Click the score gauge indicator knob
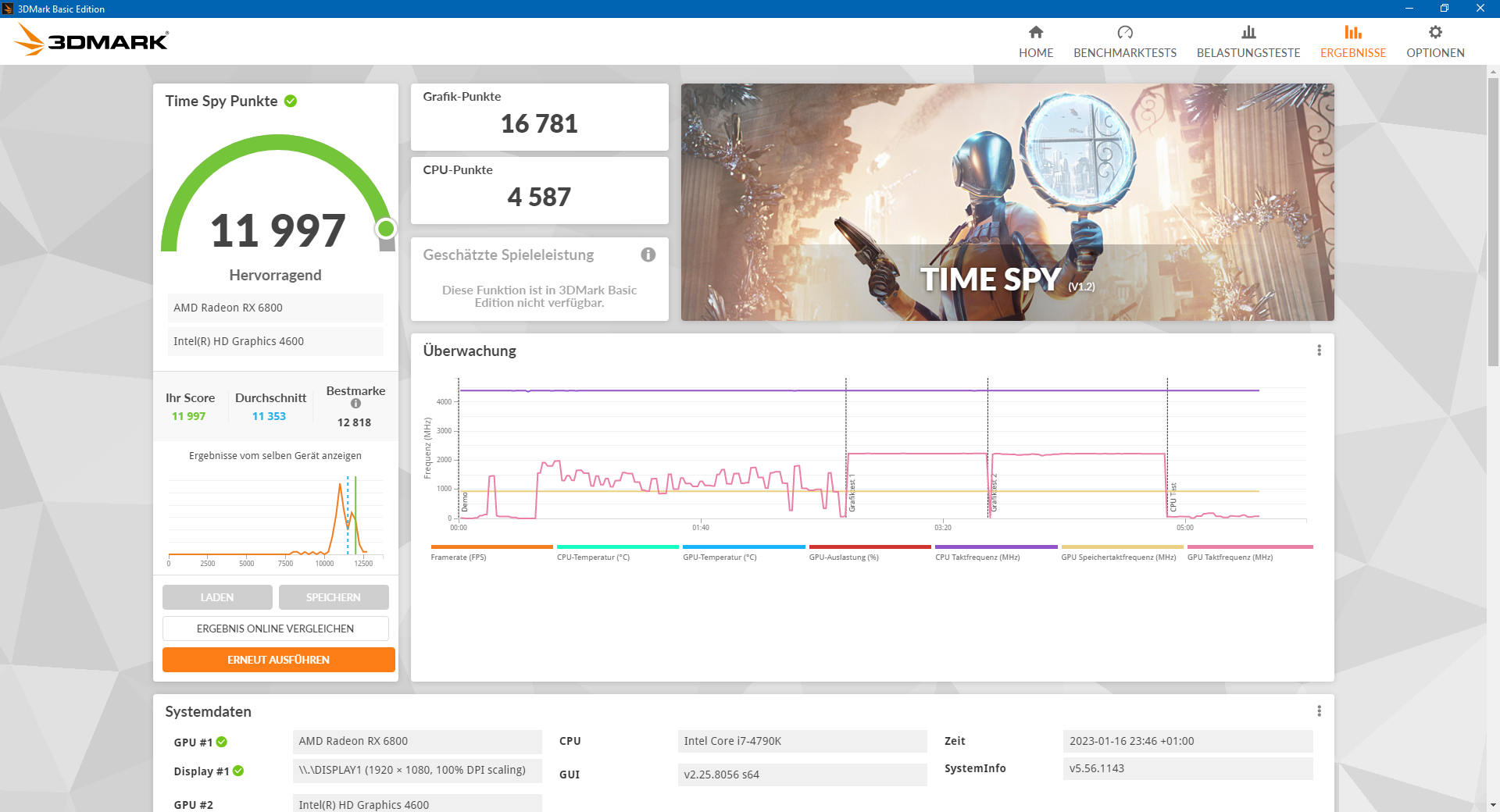Viewport: 1500px width, 812px height. pyautogui.click(x=386, y=229)
